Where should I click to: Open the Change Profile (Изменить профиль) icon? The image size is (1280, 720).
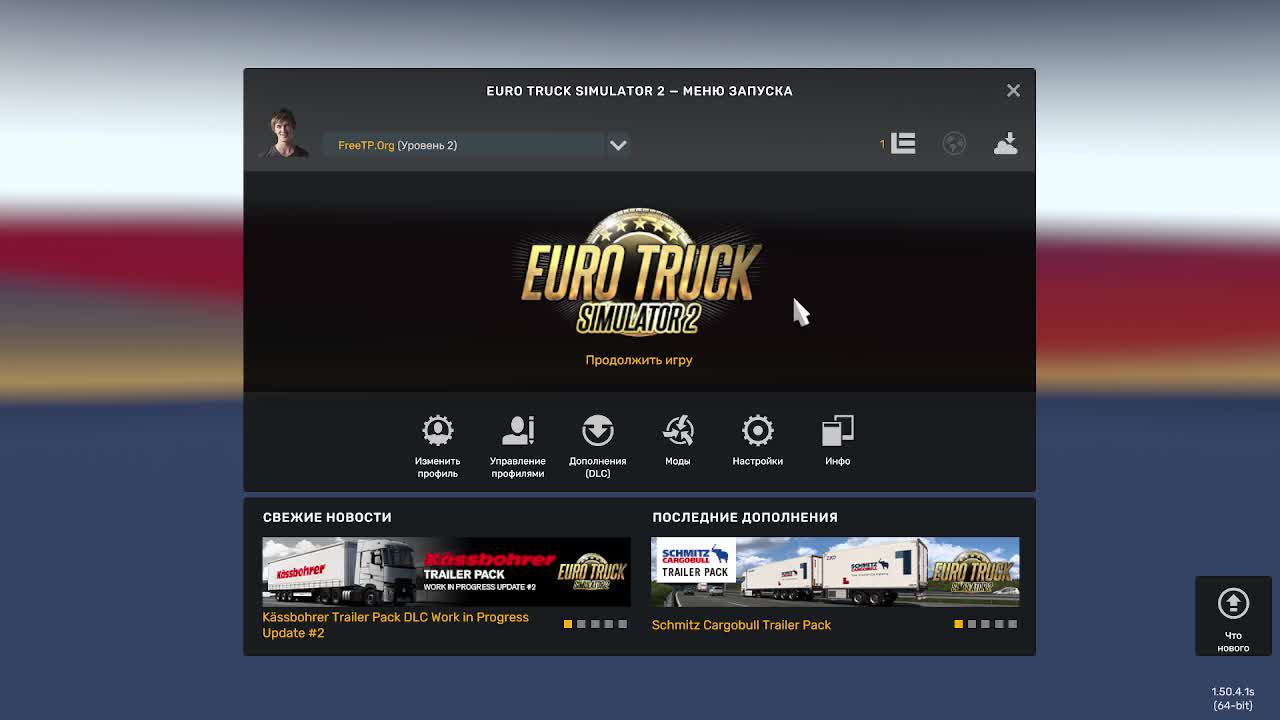tap(437, 431)
